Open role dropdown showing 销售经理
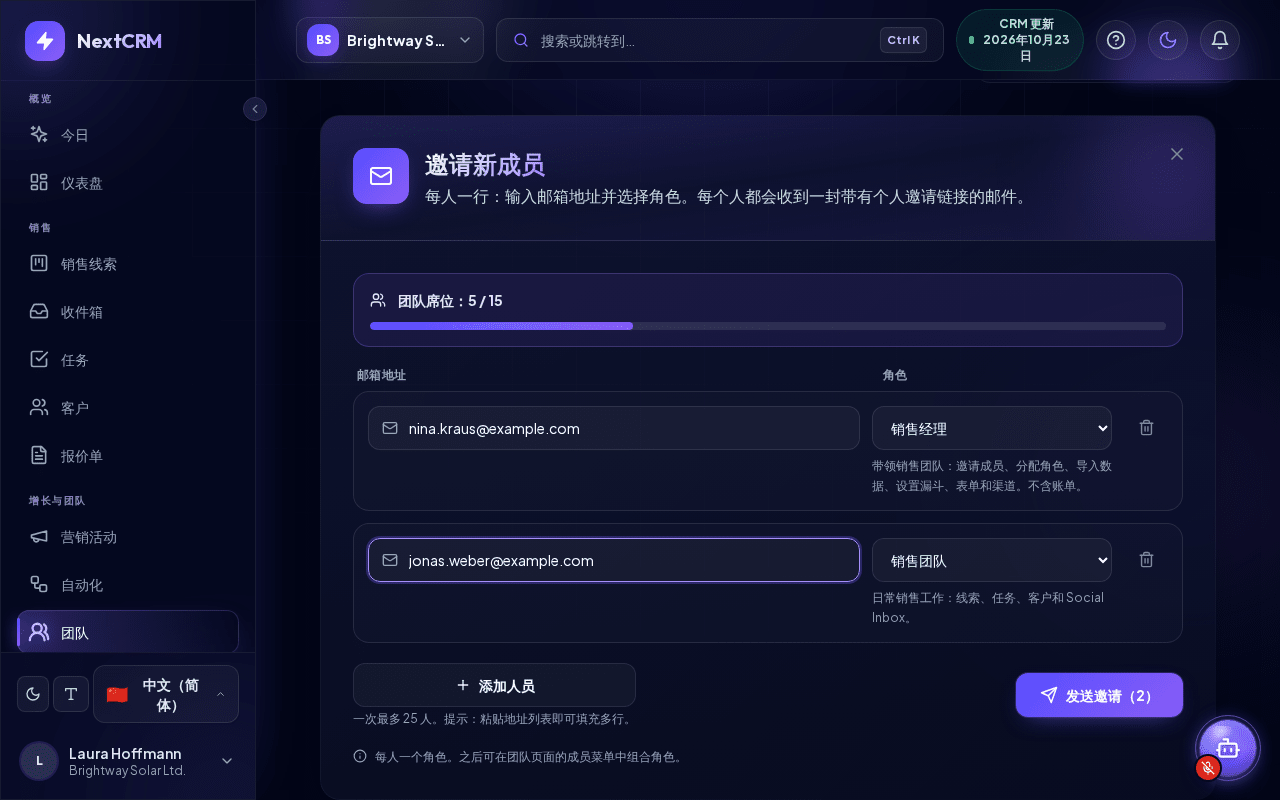This screenshot has height=800, width=1280. (x=992, y=428)
